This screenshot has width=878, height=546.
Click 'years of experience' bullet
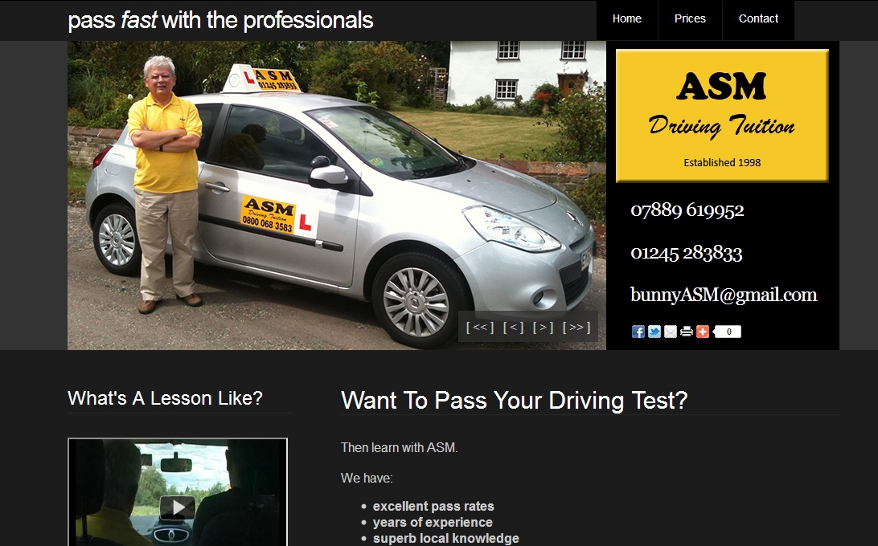433,522
